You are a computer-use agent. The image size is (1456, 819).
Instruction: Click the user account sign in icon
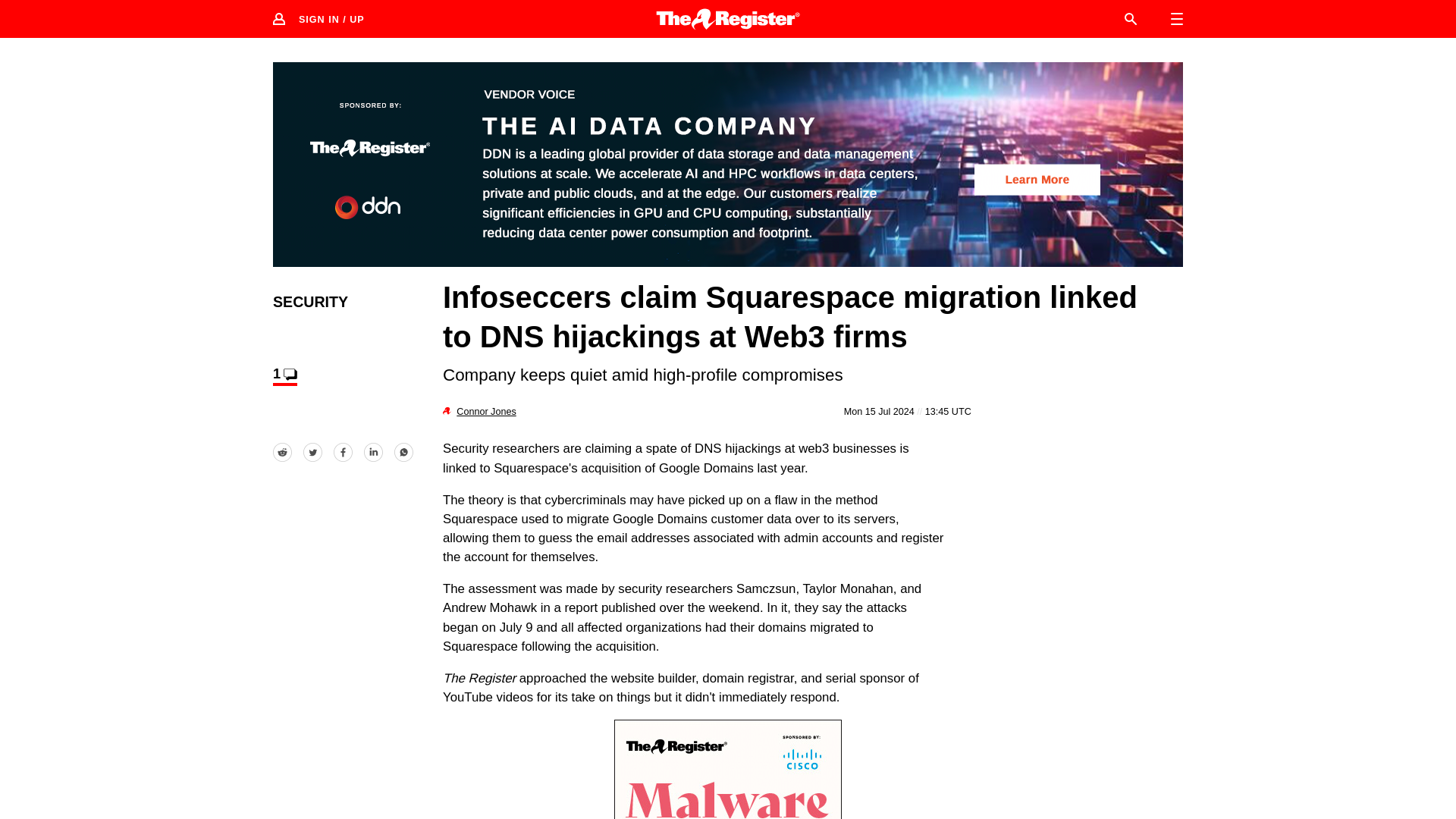[280, 18]
